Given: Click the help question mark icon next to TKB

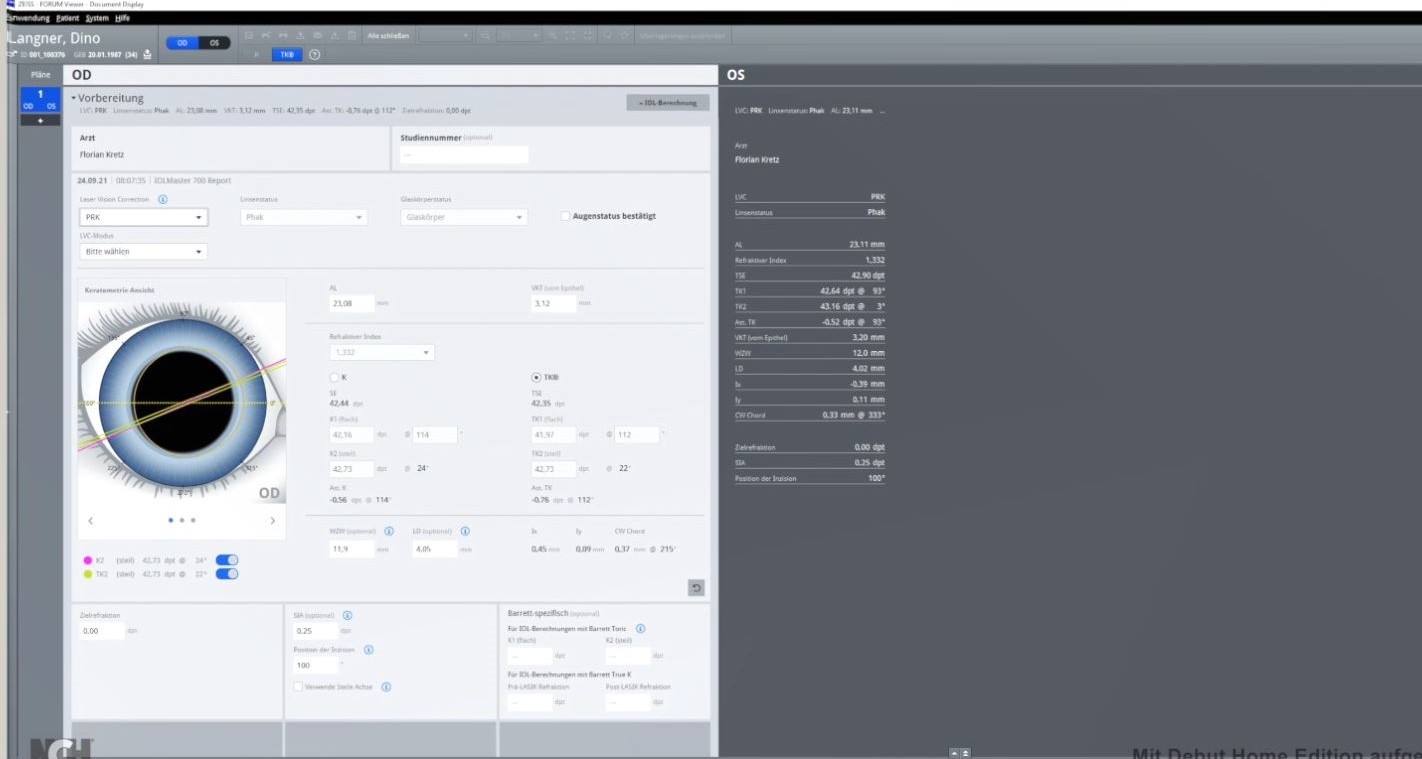Looking at the screenshot, I should (x=314, y=54).
